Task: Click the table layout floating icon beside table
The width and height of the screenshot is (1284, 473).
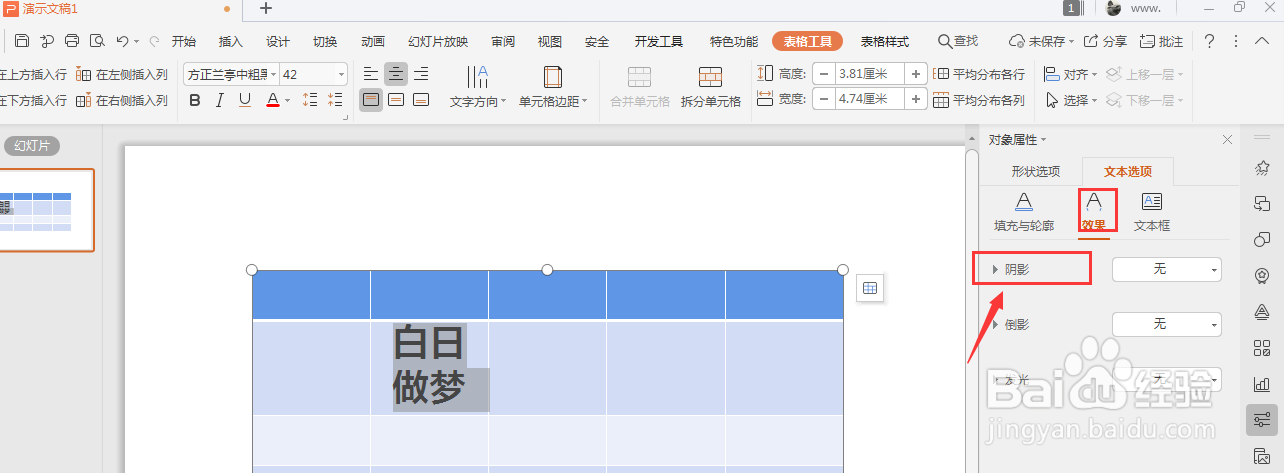Action: [x=870, y=288]
